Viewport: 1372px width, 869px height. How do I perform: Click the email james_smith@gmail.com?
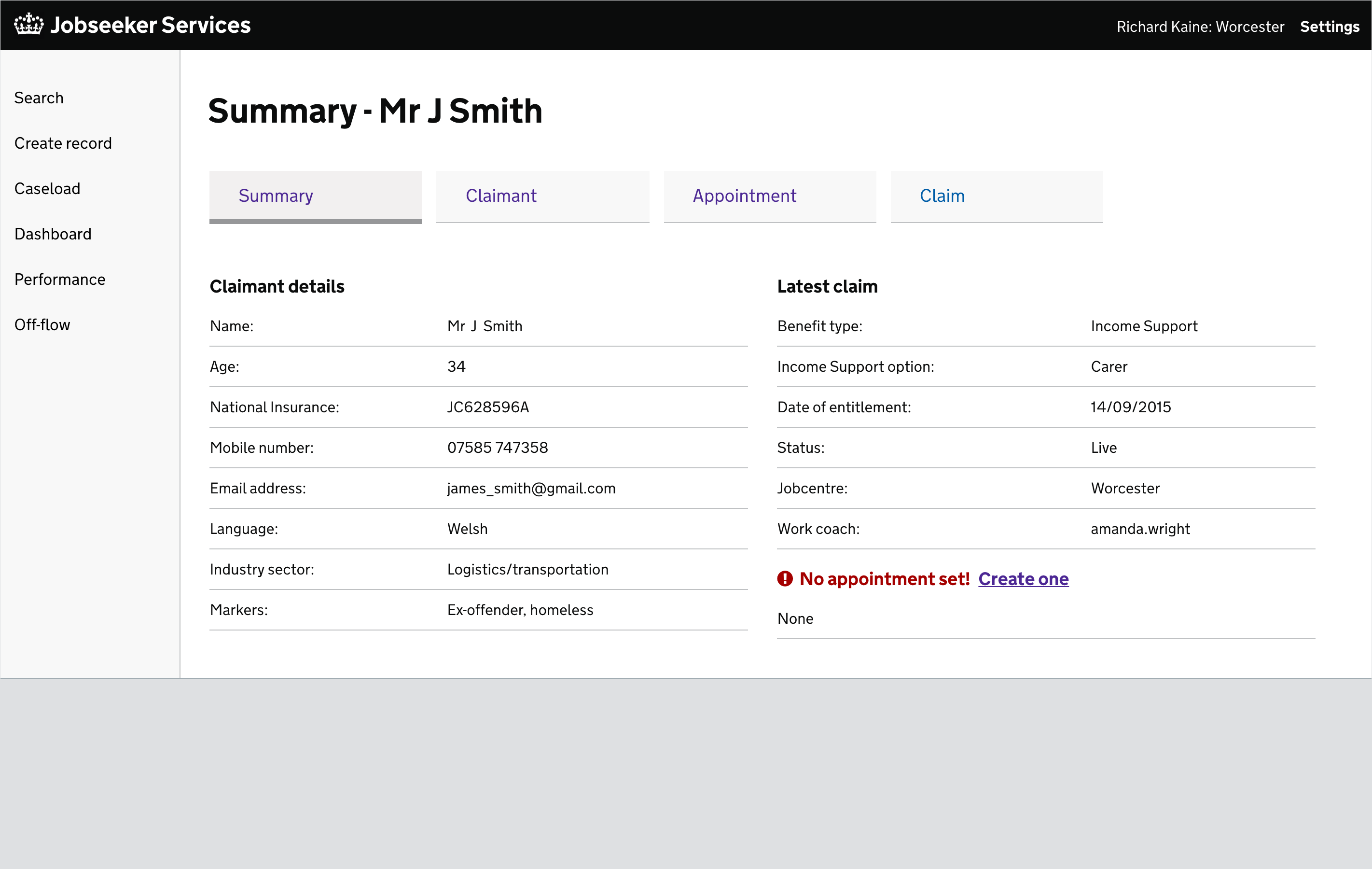click(531, 489)
